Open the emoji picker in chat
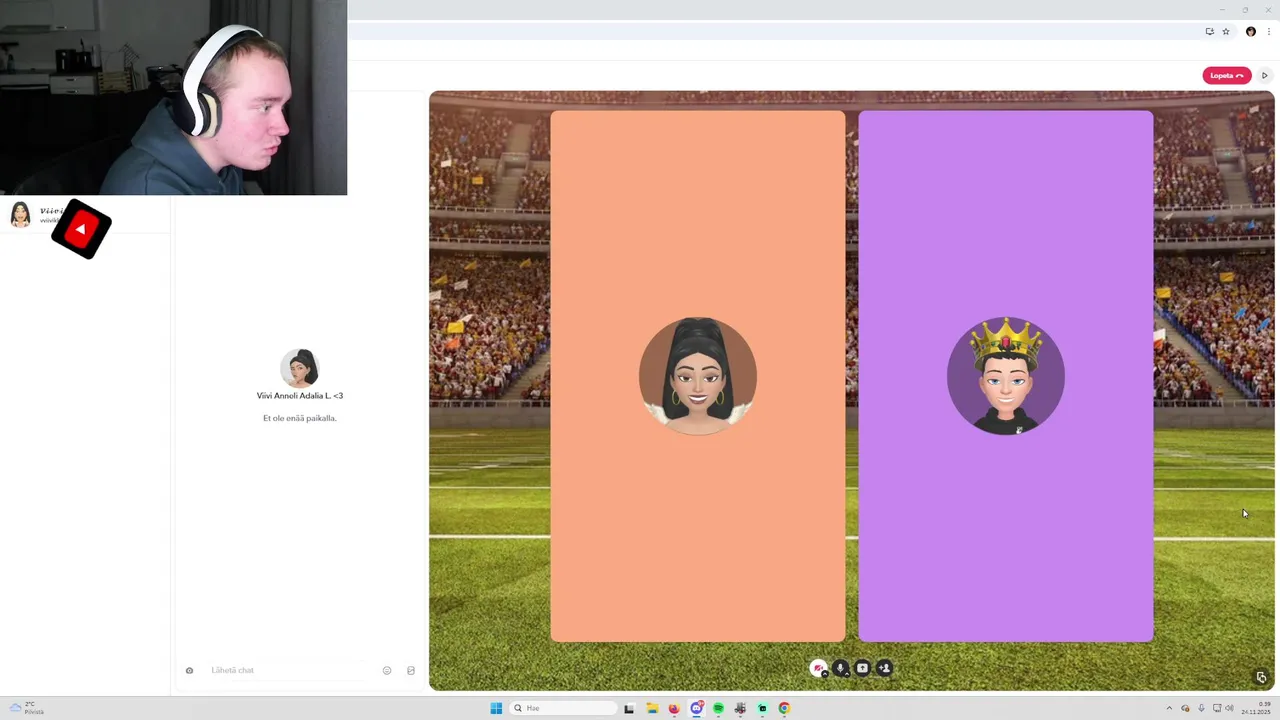The width and height of the screenshot is (1280, 720). [387, 670]
